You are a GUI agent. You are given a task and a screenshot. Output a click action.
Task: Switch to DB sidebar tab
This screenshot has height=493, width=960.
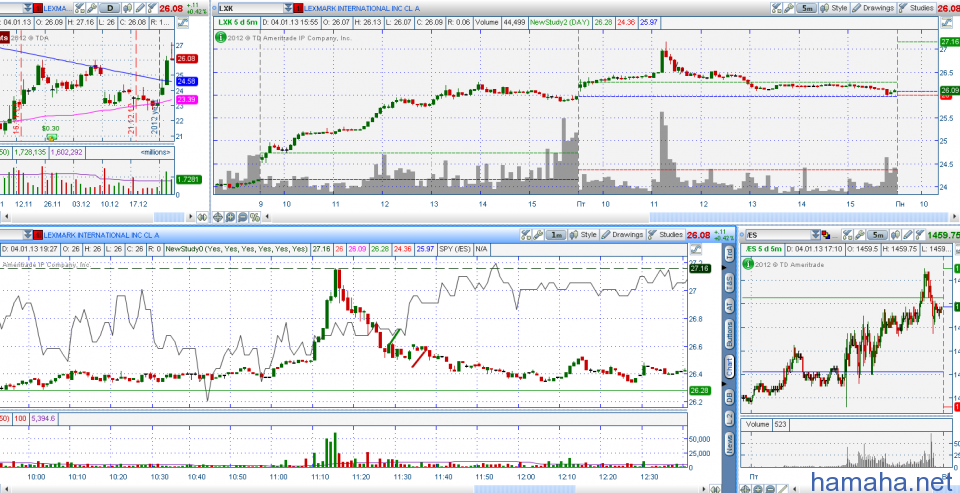click(x=729, y=396)
